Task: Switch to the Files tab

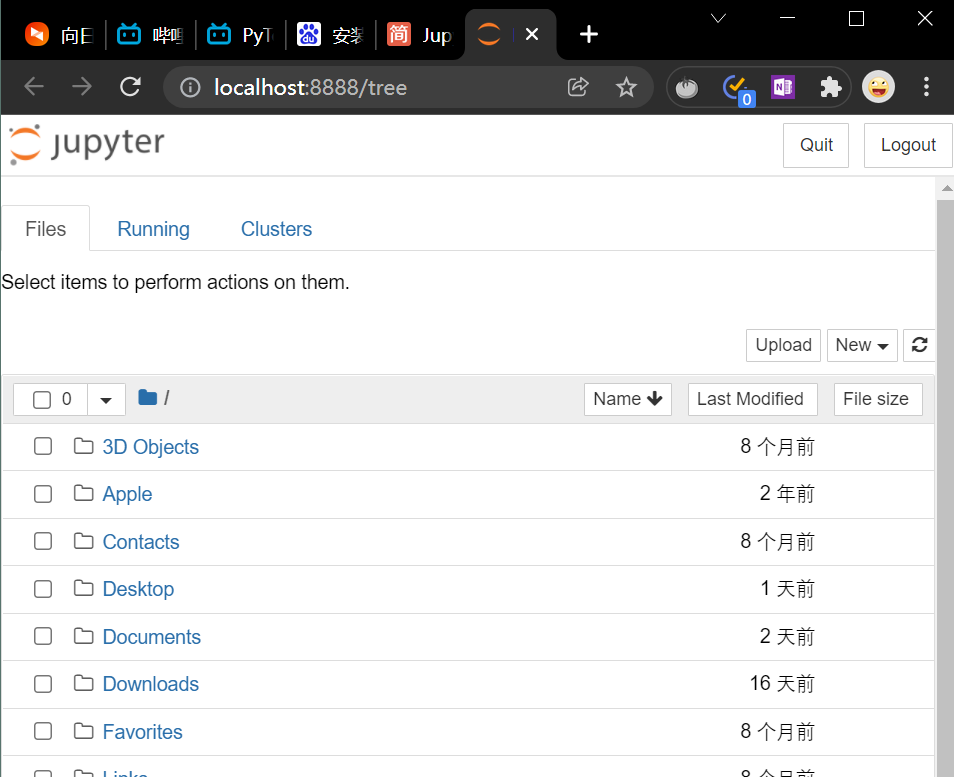Action: pos(46,229)
